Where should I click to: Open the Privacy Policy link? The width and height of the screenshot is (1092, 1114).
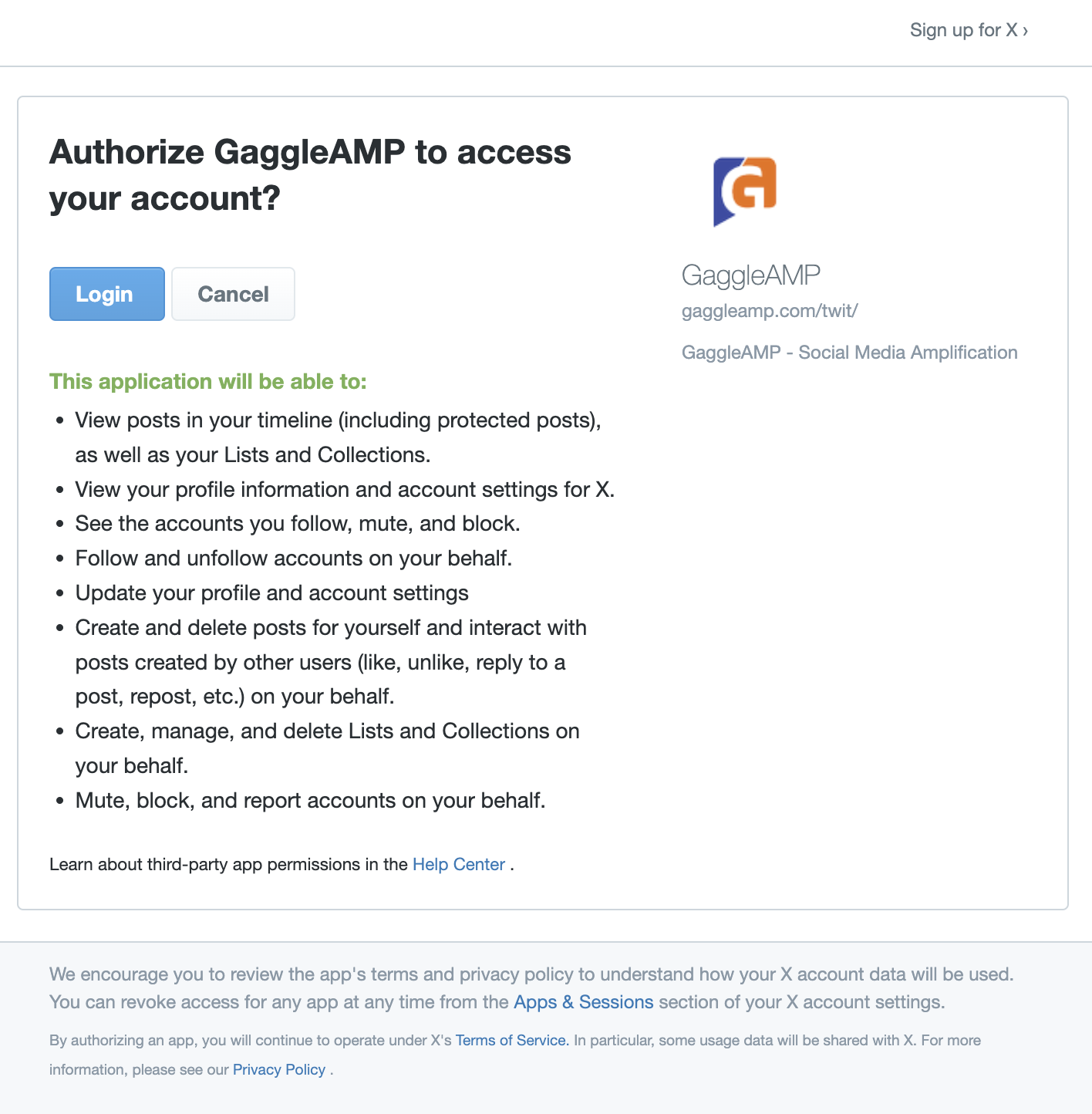click(279, 1069)
